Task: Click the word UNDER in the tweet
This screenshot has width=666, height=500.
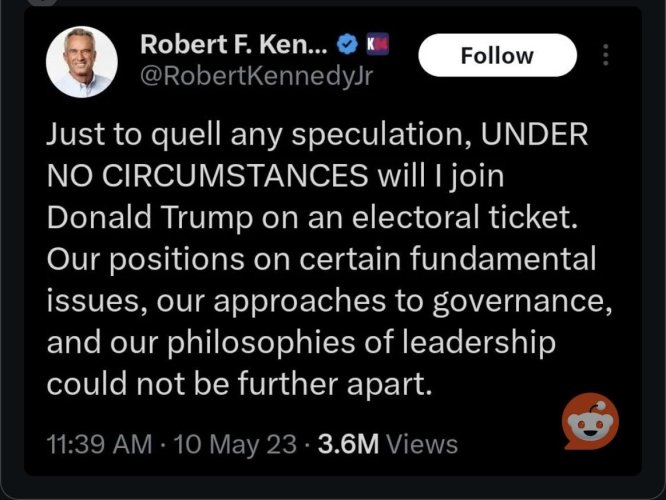Action: pos(534,134)
